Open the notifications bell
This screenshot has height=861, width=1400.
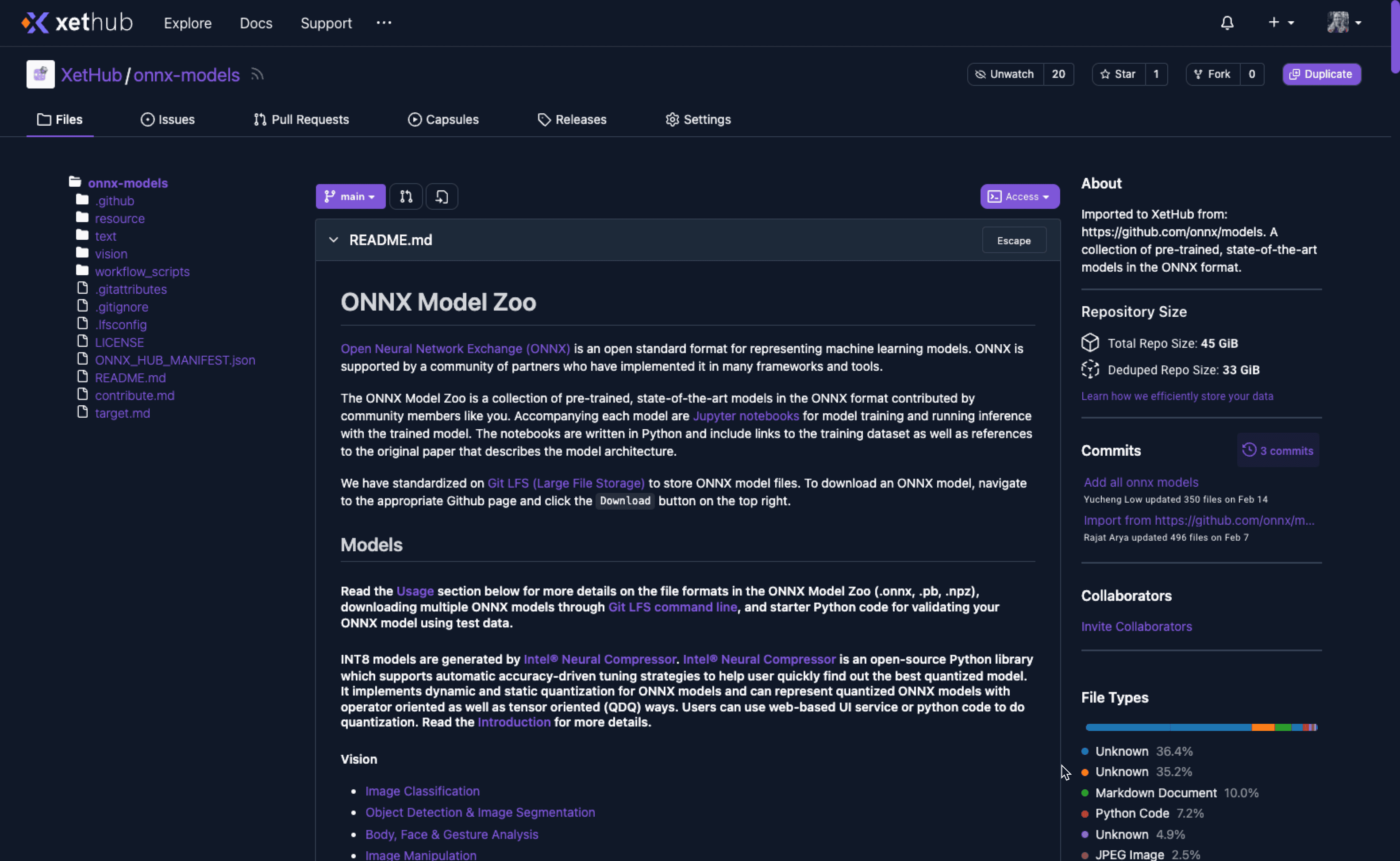(1227, 23)
